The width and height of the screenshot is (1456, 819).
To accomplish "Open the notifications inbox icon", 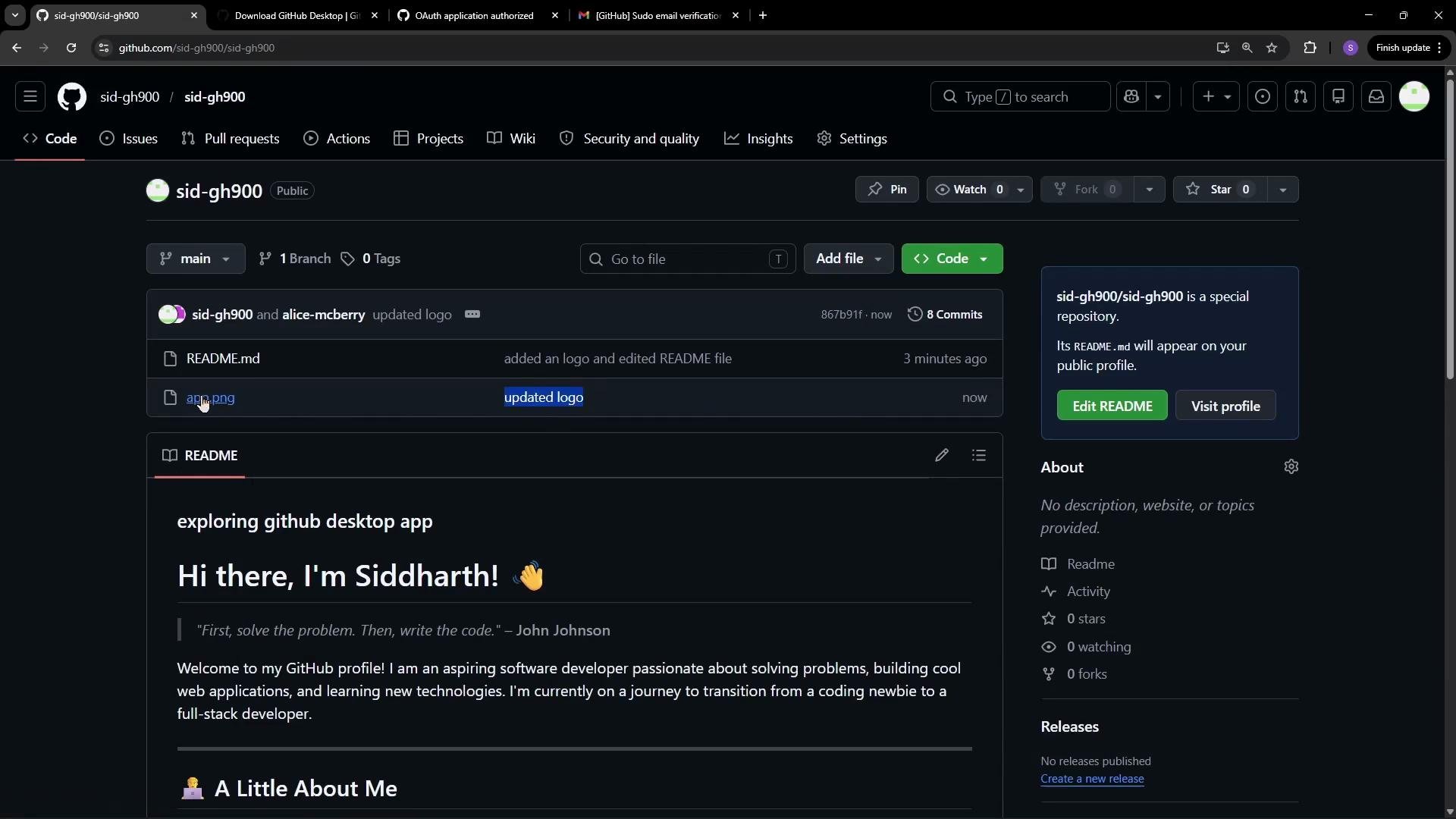I will click(1376, 96).
